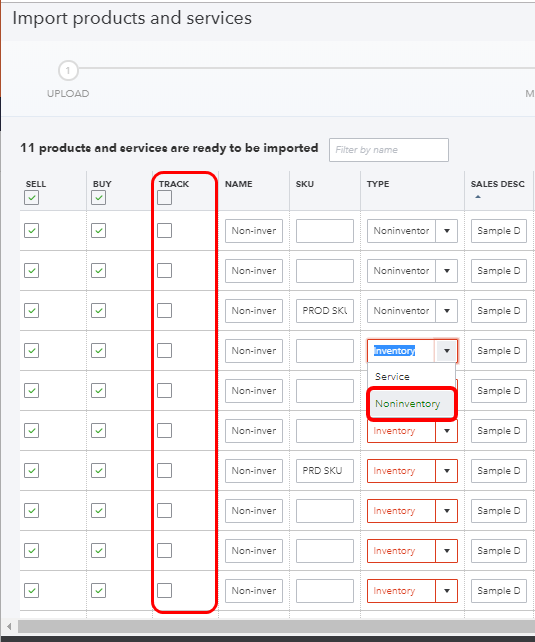
Task: Click the Filter by name field
Action: coord(389,150)
